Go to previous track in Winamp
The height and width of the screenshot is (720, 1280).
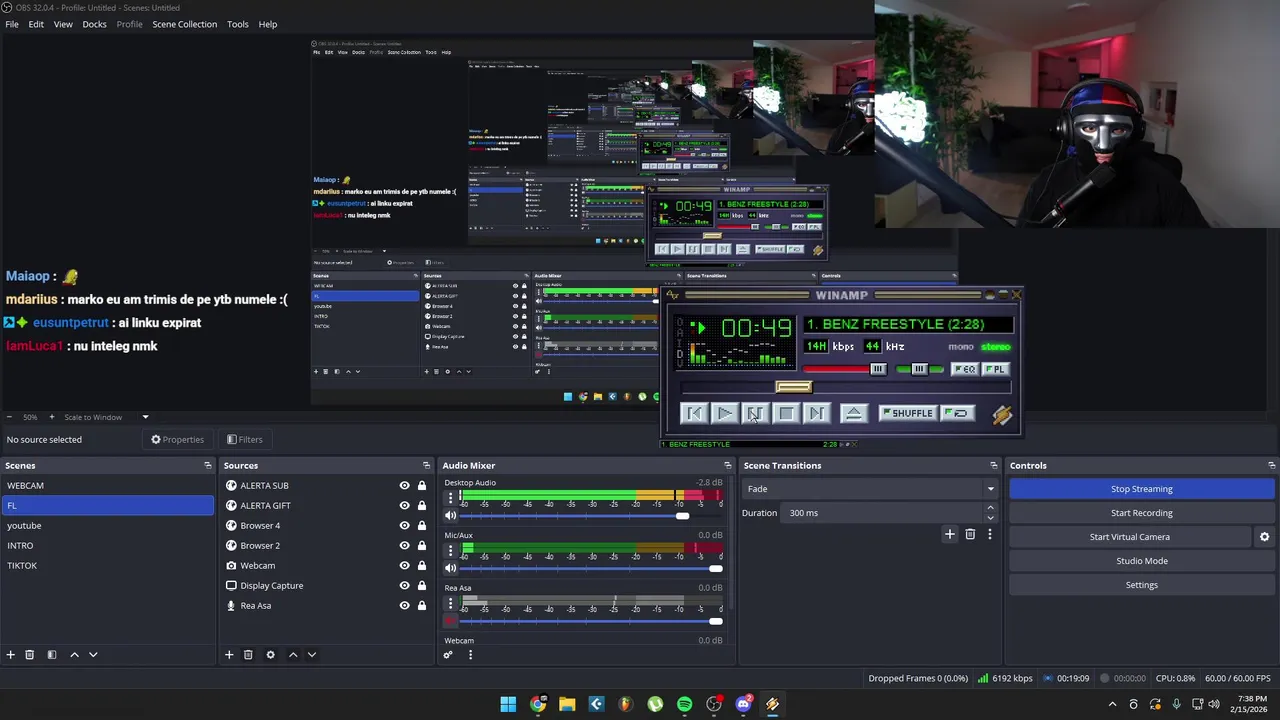click(695, 413)
